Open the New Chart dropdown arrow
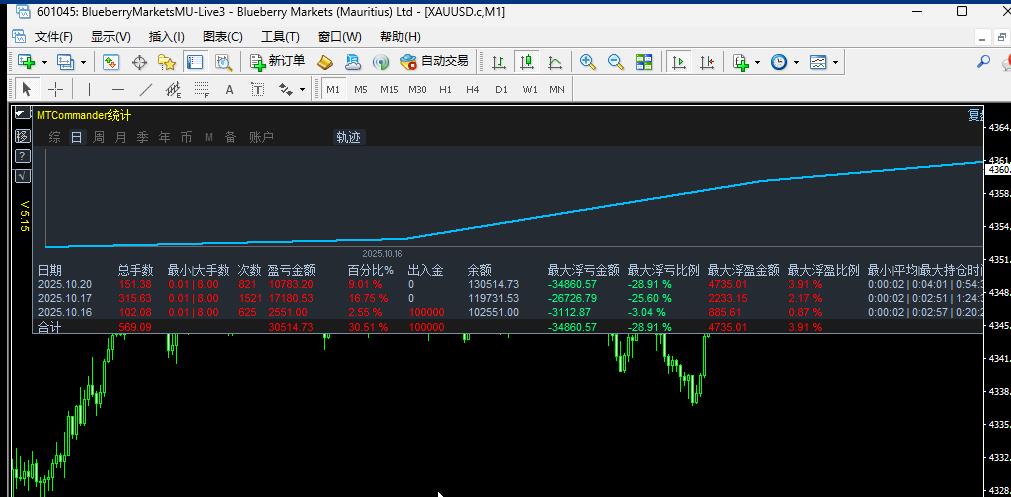Image resolution: width=1011 pixels, height=497 pixels. pos(44,63)
